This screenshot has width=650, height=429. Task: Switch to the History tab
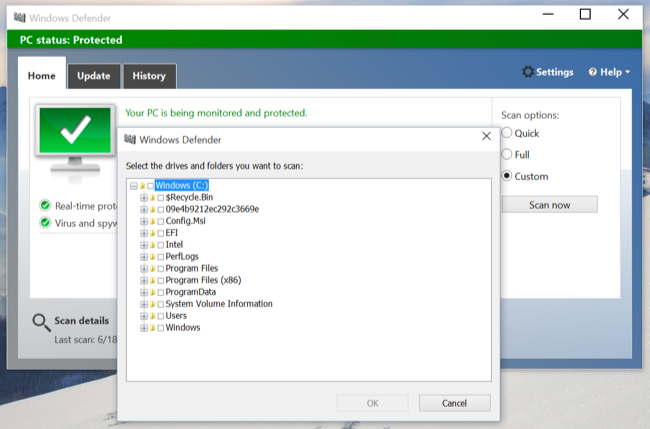[149, 76]
